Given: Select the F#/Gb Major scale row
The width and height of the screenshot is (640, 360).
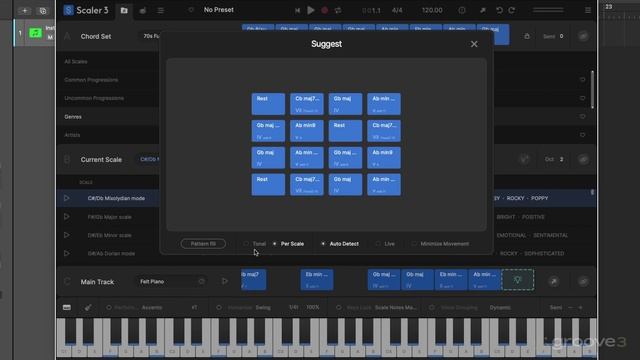Looking at the screenshot, I should pos(109,217).
